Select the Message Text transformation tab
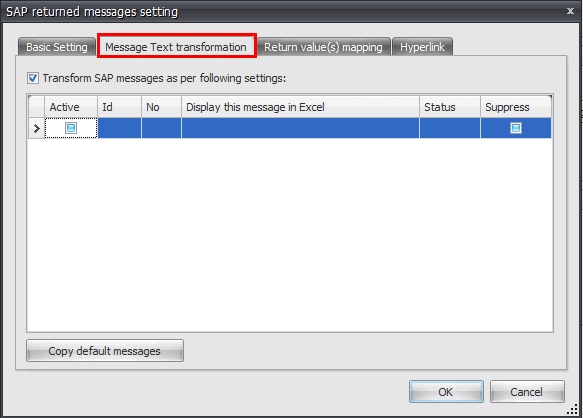The image size is (583, 418). point(176,46)
